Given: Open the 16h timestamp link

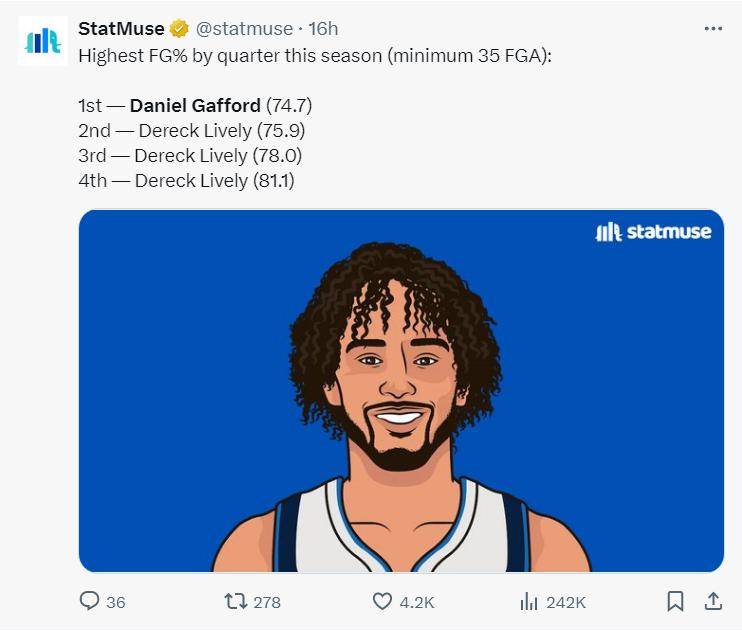Looking at the screenshot, I should pyautogui.click(x=323, y=28).
